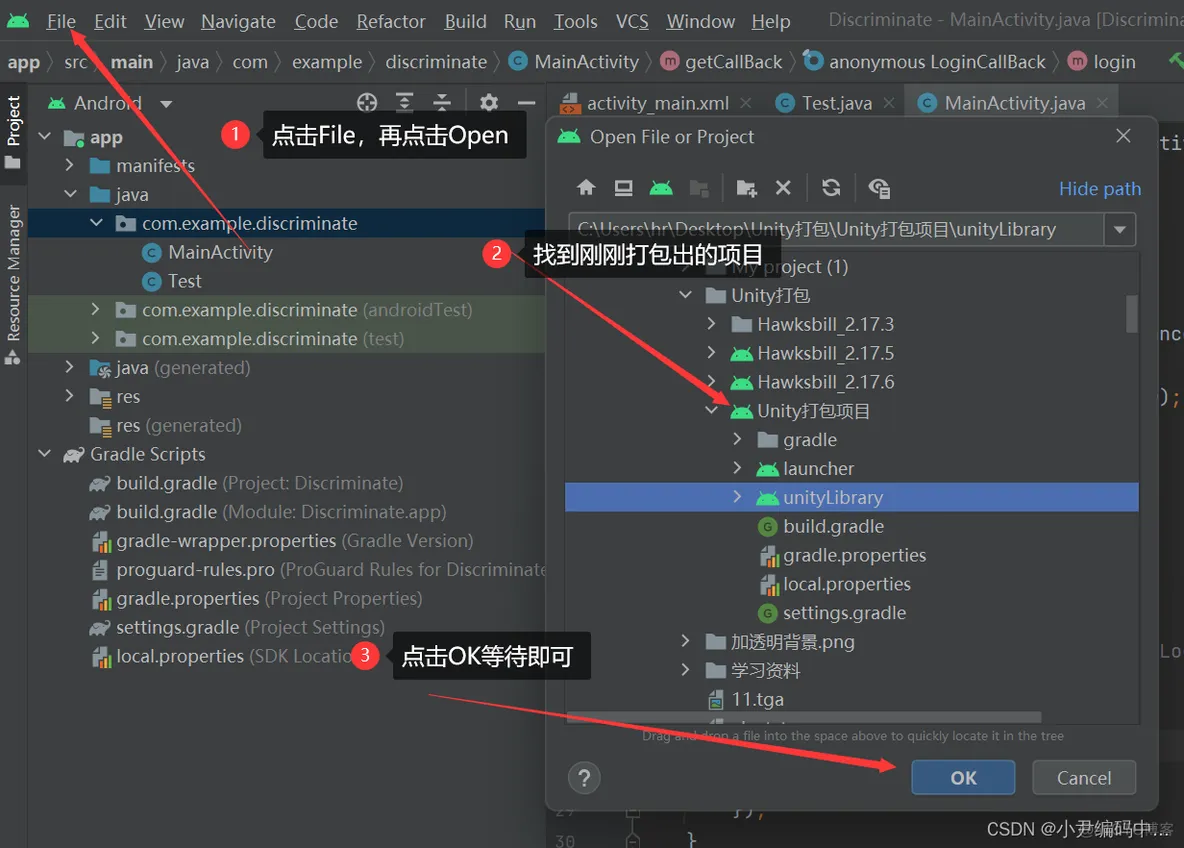Click the Home directory icon in dialog
The height and width of the screenshot is (848, 1184).
[x=586, y=188]
